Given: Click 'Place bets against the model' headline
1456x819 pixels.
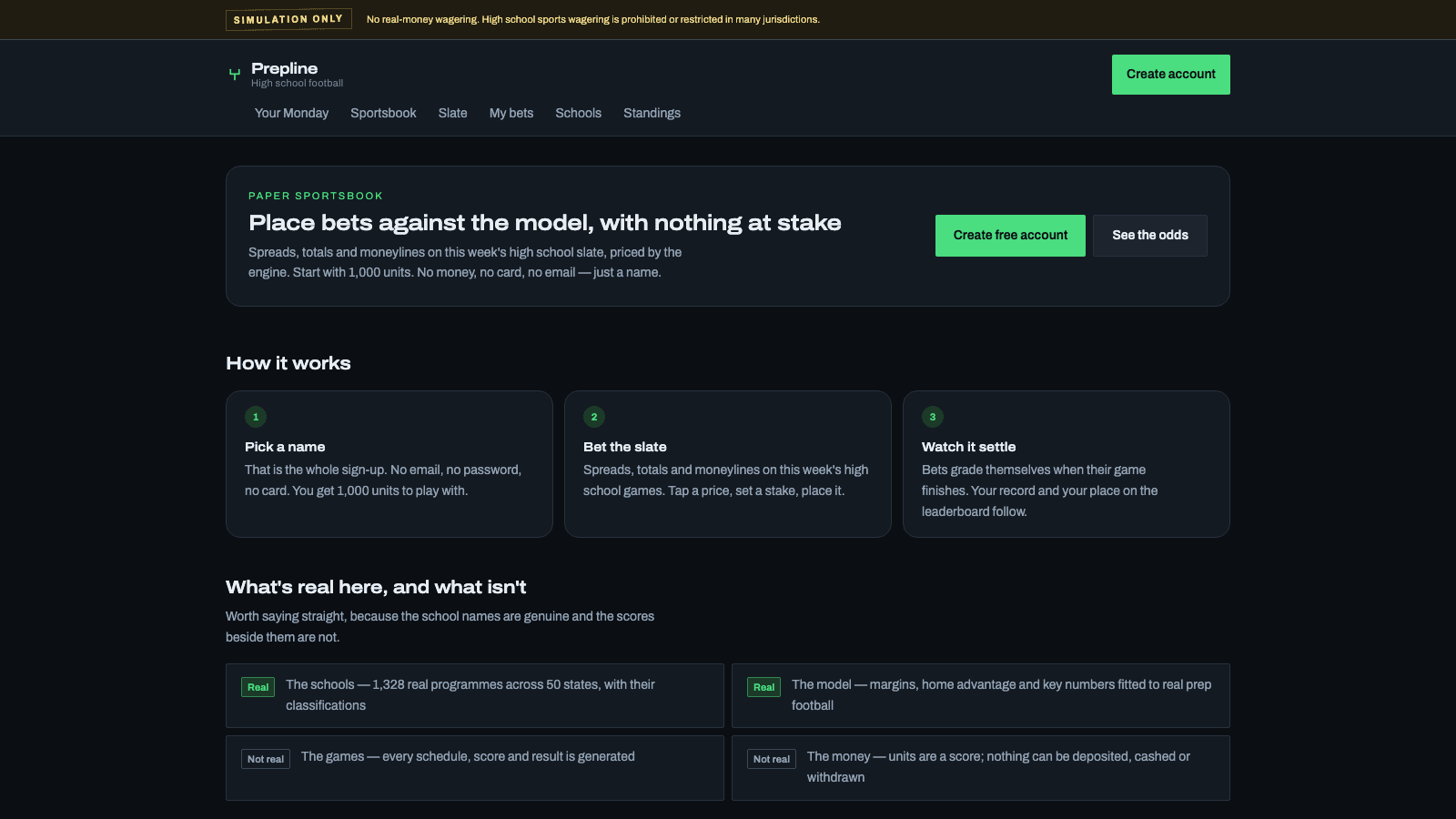Looking at the screenshot, I should 545,223.
